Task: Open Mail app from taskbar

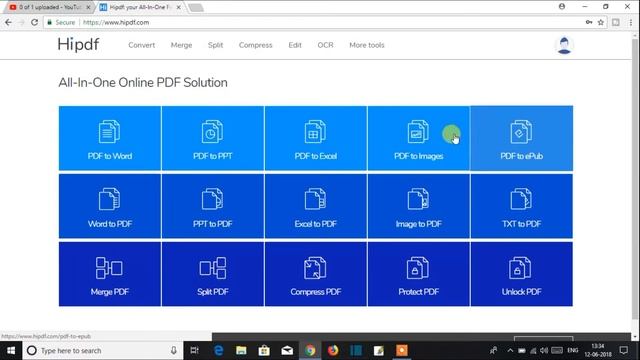Action: tap(287, 351)
